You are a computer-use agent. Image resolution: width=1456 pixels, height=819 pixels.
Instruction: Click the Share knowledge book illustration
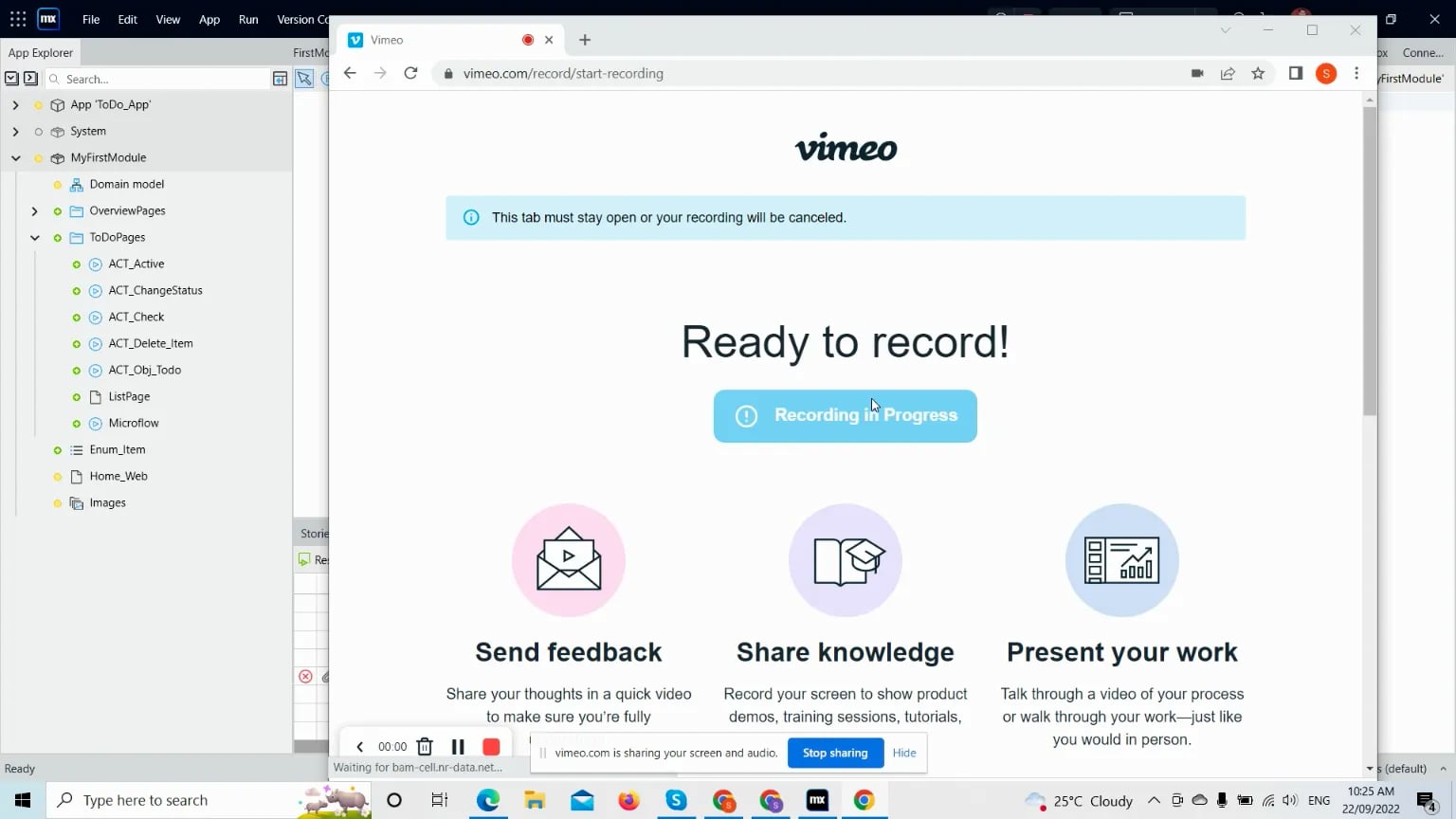pos(846,560)
